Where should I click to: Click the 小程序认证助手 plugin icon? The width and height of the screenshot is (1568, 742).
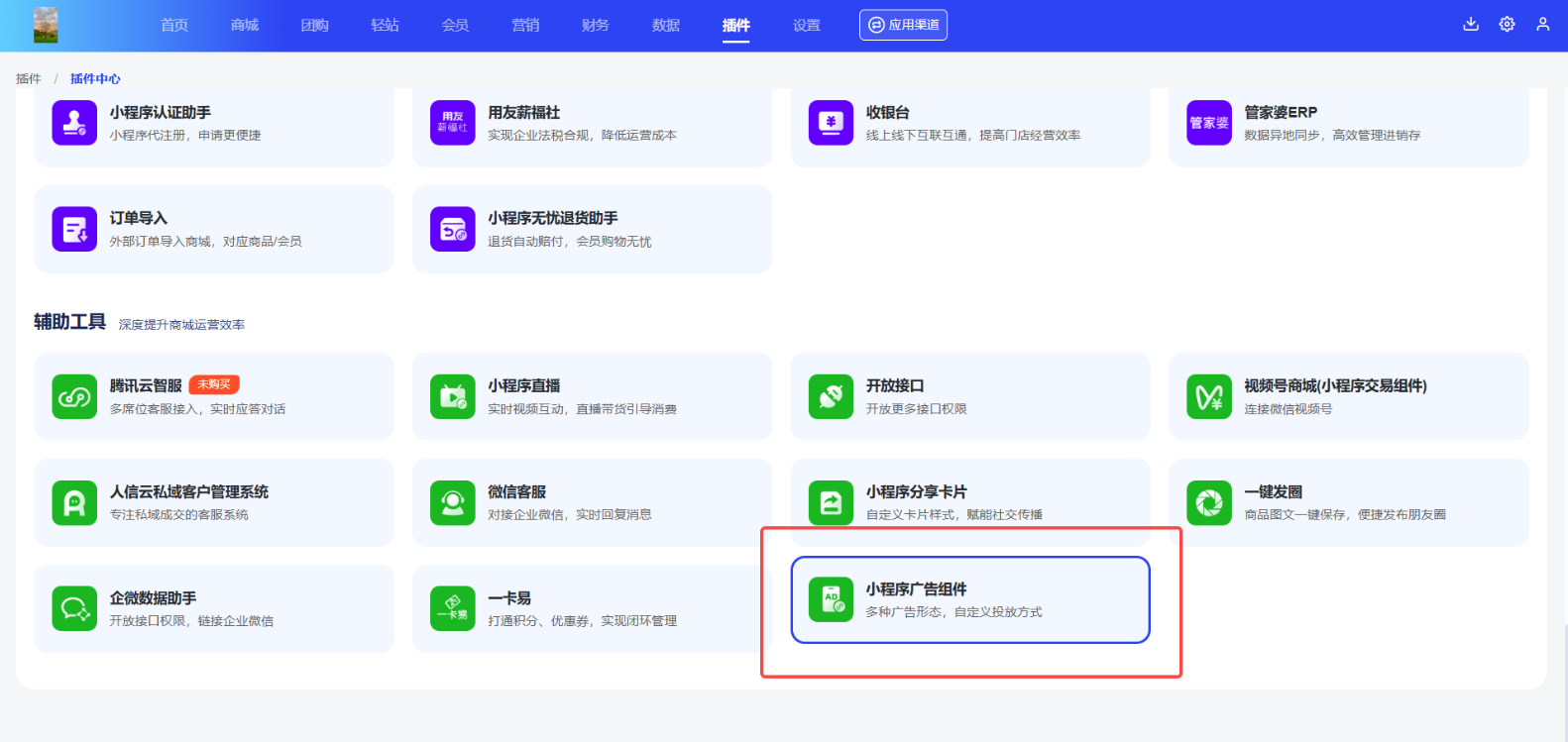tap(74, 123)
